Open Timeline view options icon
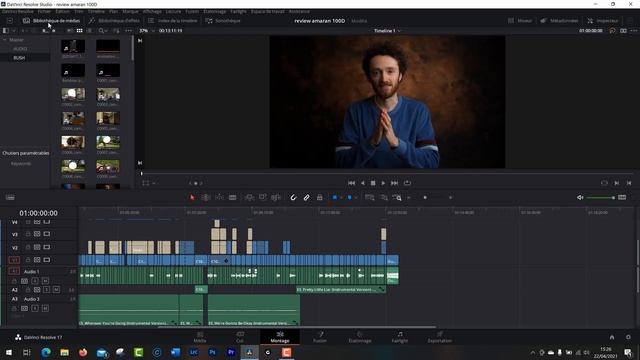Screen dimensions: 640x360 click(x=10, y=198)
